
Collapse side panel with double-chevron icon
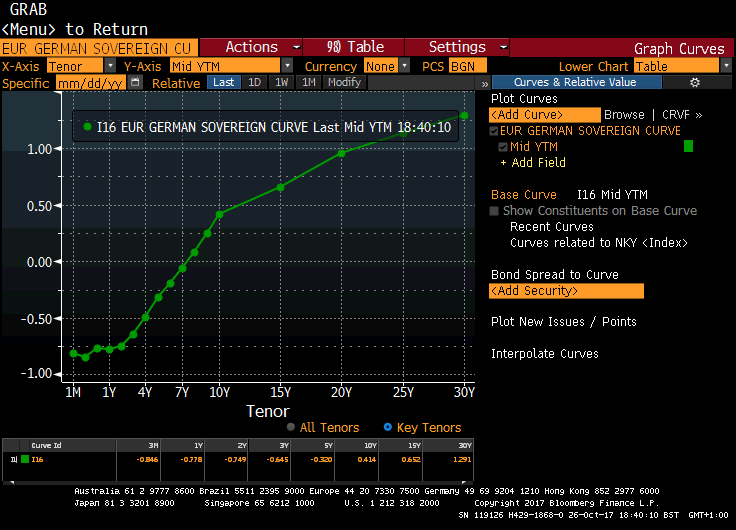[484, 83]
